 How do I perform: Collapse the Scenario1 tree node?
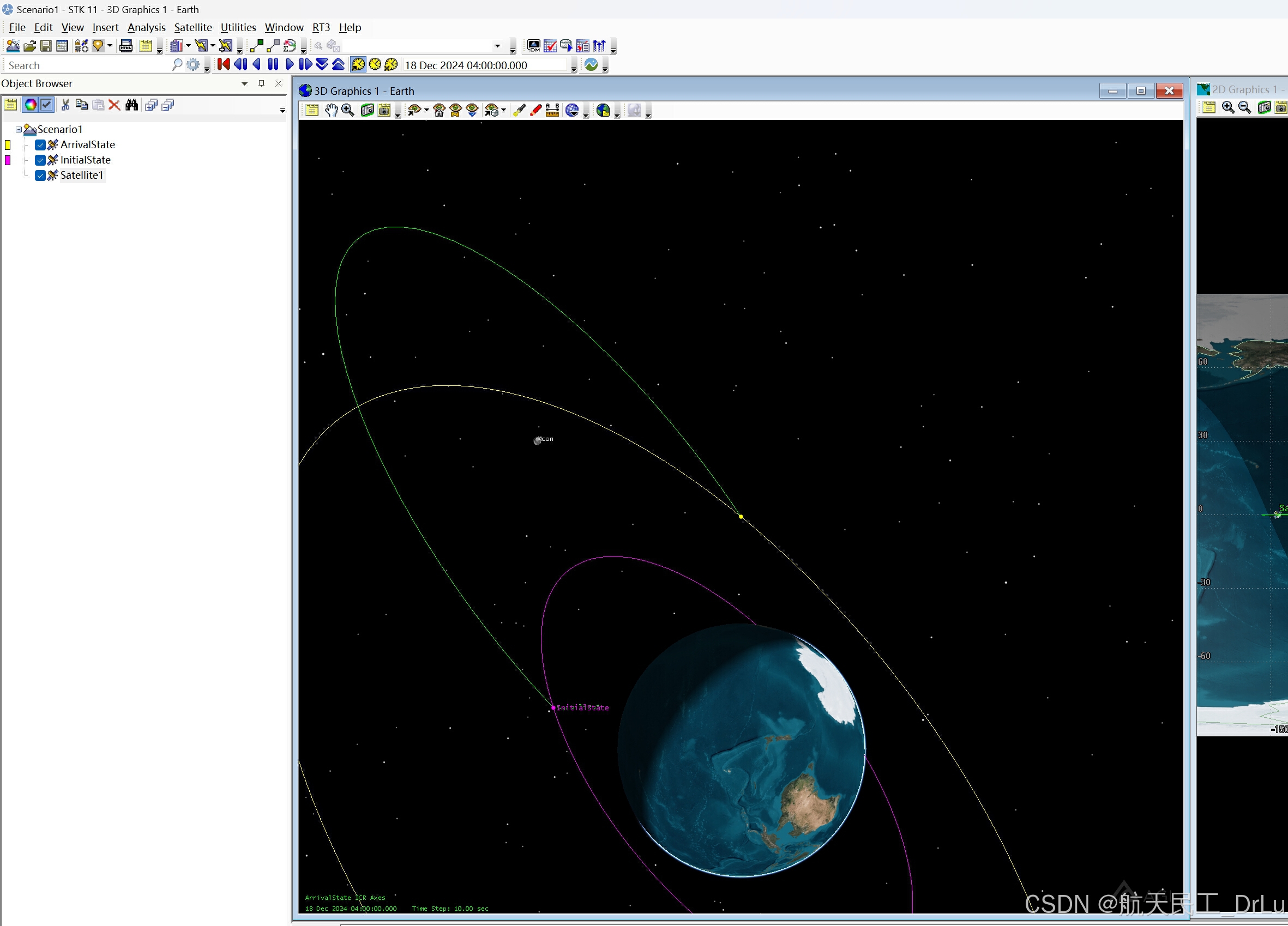pos(19,130)
